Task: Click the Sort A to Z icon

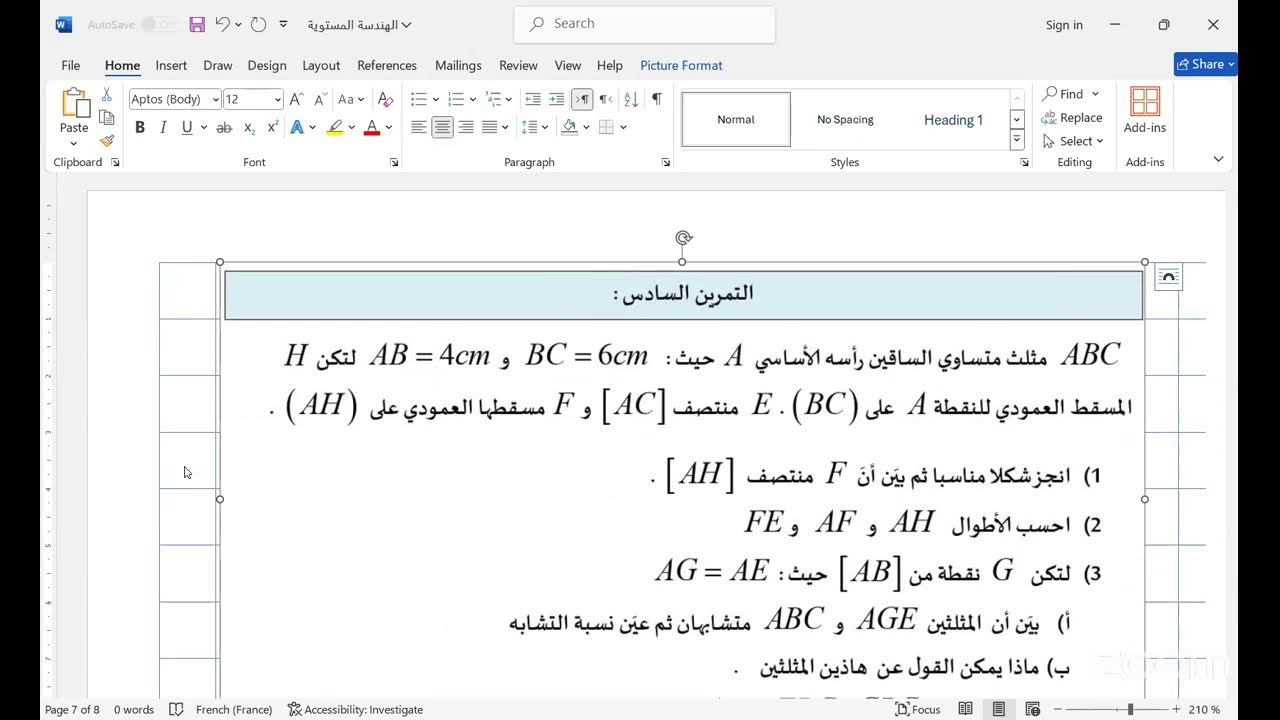Action: click(x=631, y=99)
